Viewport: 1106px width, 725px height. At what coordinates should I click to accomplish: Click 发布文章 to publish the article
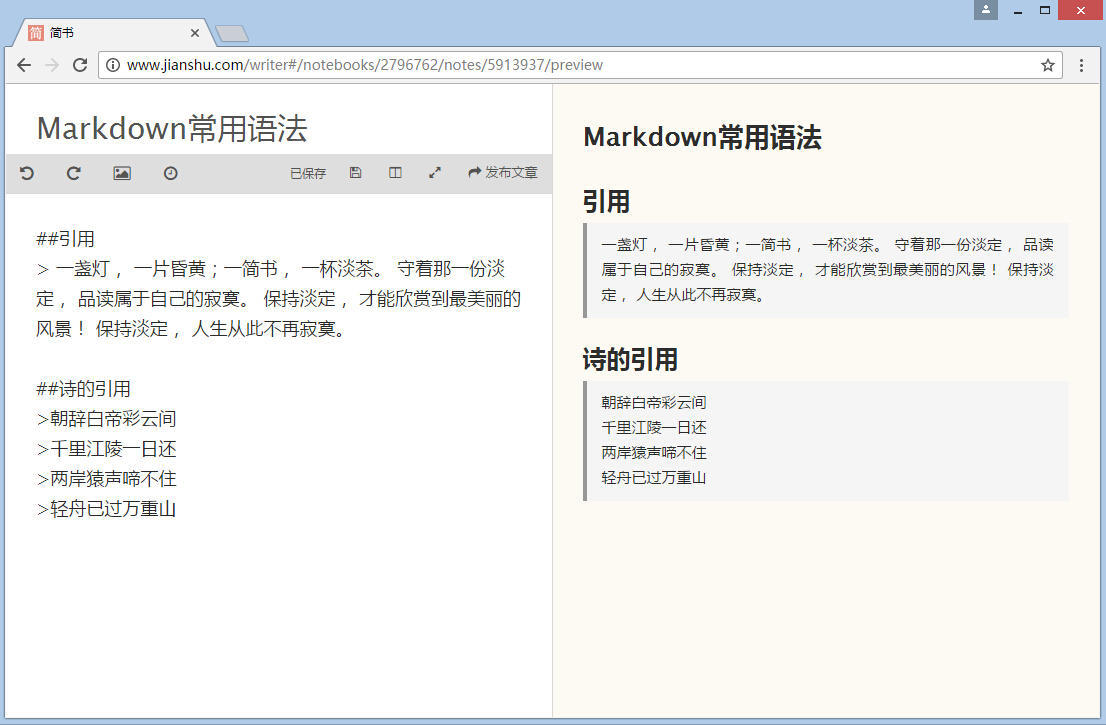click(503, 173)
